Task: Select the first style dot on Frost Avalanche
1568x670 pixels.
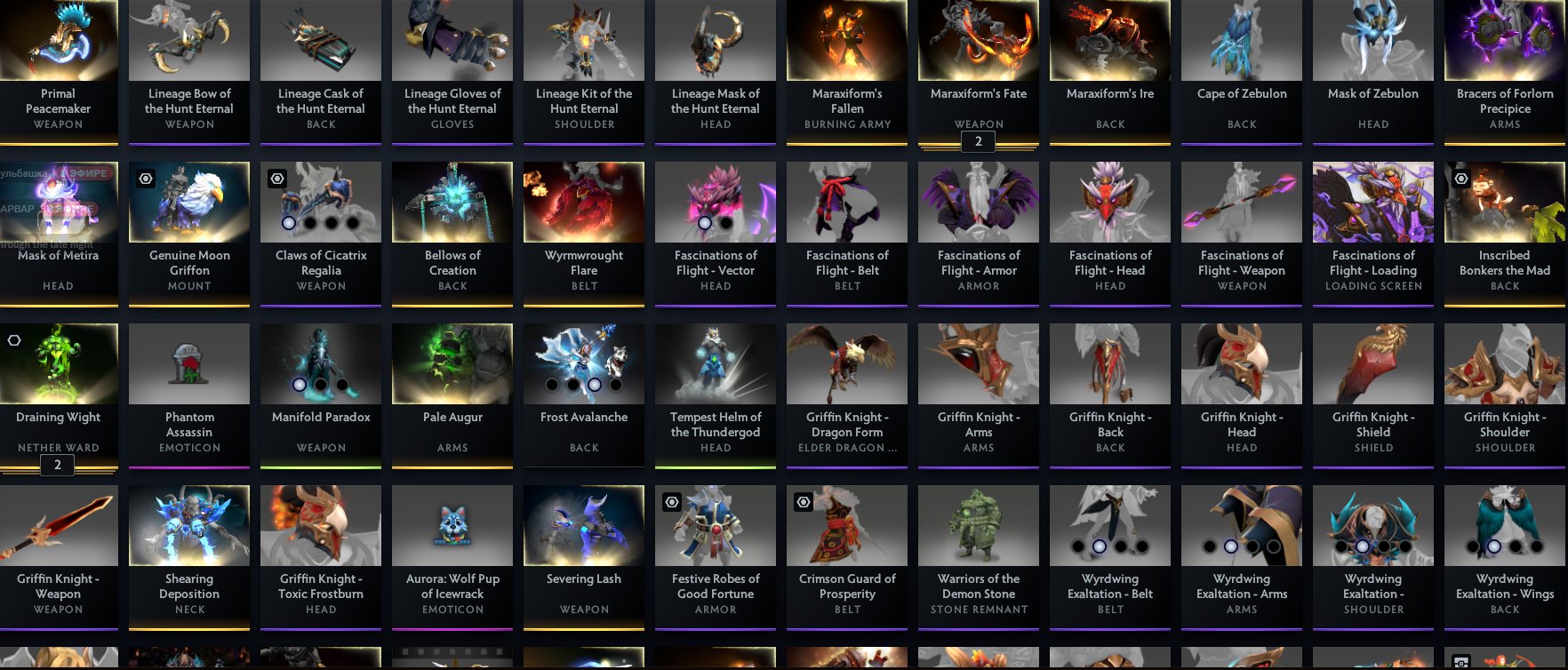Action: (x=552, y=385)
